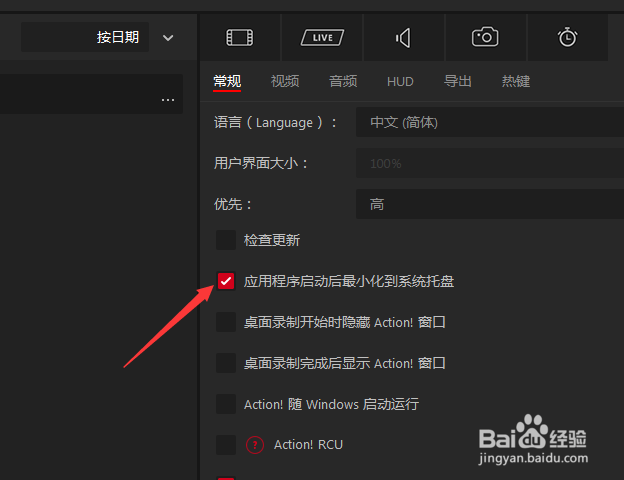Open the 优先 priority dropdown

coord(489,204)
